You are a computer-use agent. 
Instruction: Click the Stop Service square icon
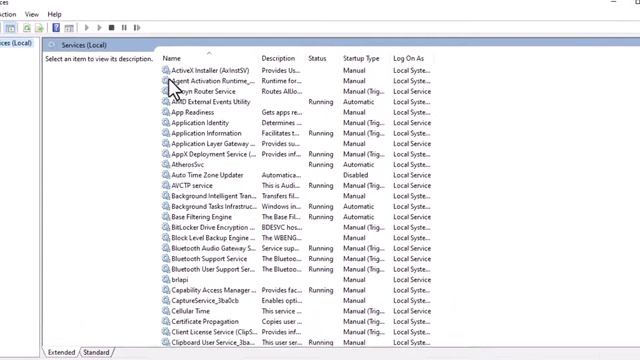(111, 28)
